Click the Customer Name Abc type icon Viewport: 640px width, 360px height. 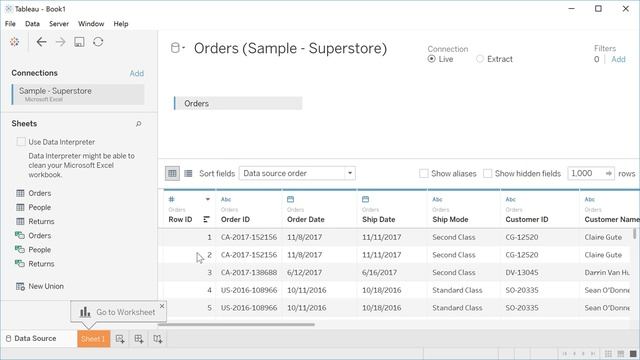point(589,199)
